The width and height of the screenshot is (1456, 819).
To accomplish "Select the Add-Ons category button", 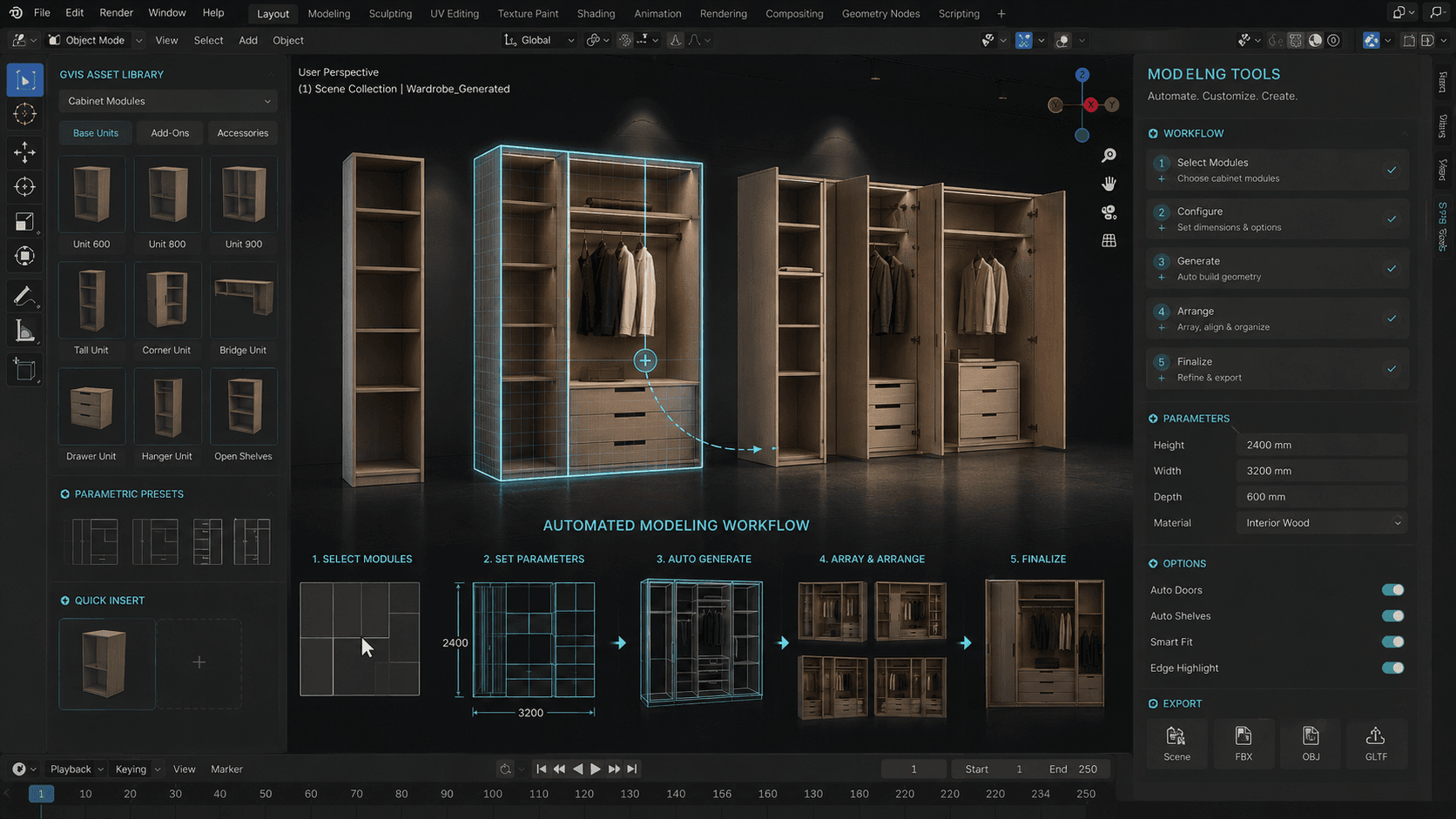I will 170,133.
